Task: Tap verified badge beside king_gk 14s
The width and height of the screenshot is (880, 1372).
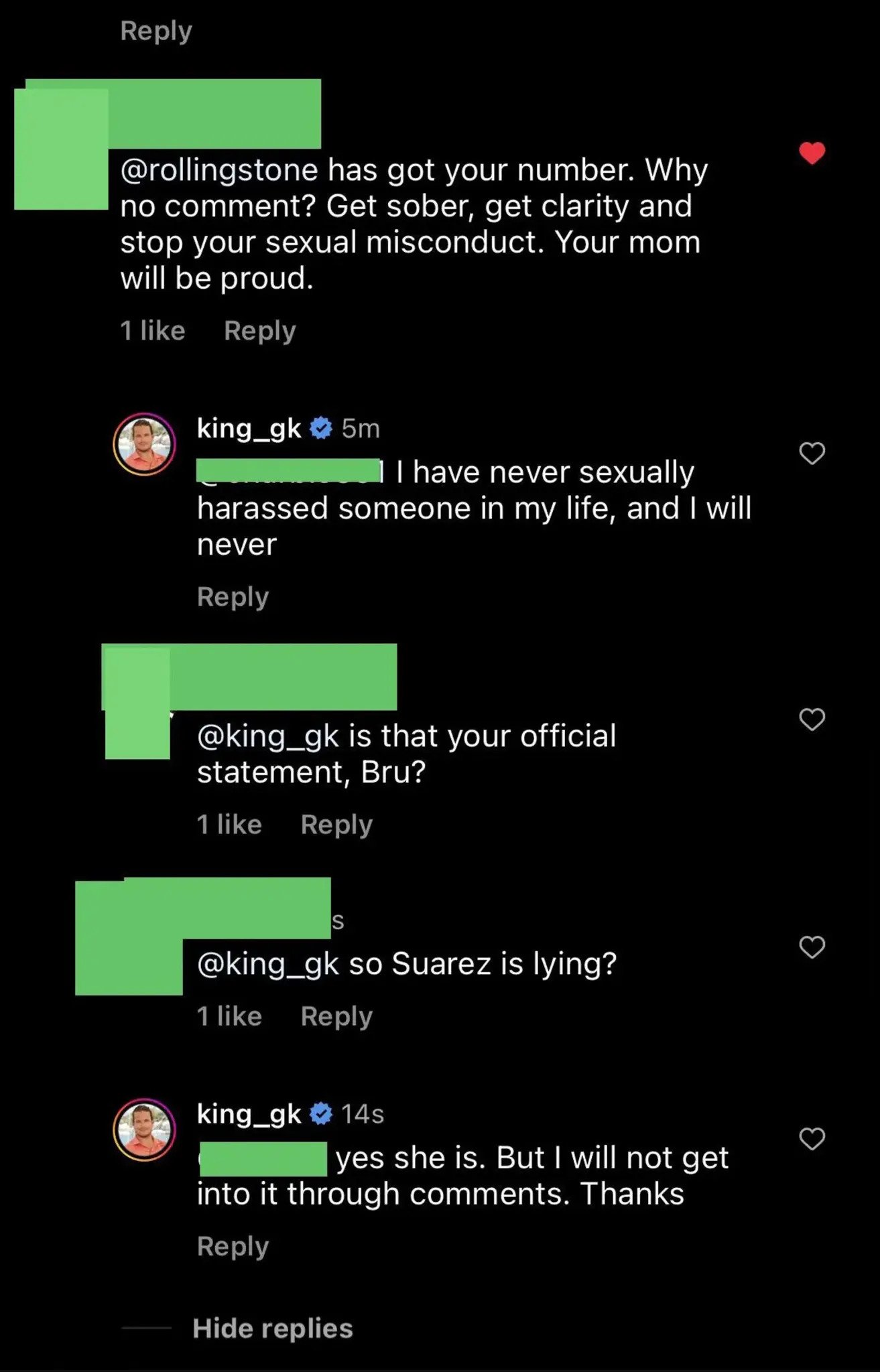Action: click(x=322, y=1114)
